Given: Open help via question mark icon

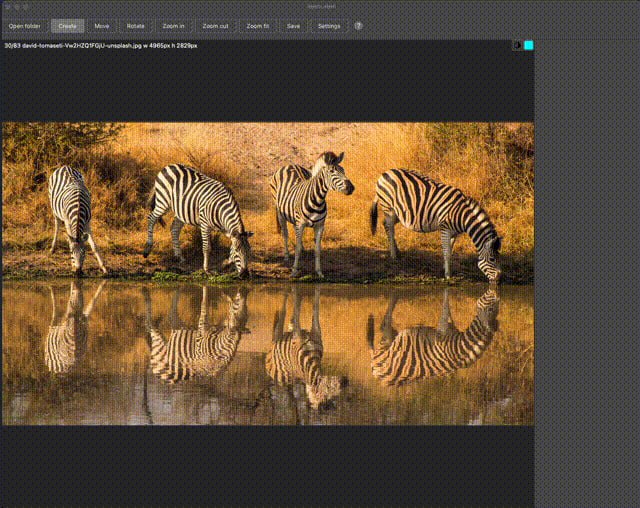Looking at the screenshot, I should [359, 26].
